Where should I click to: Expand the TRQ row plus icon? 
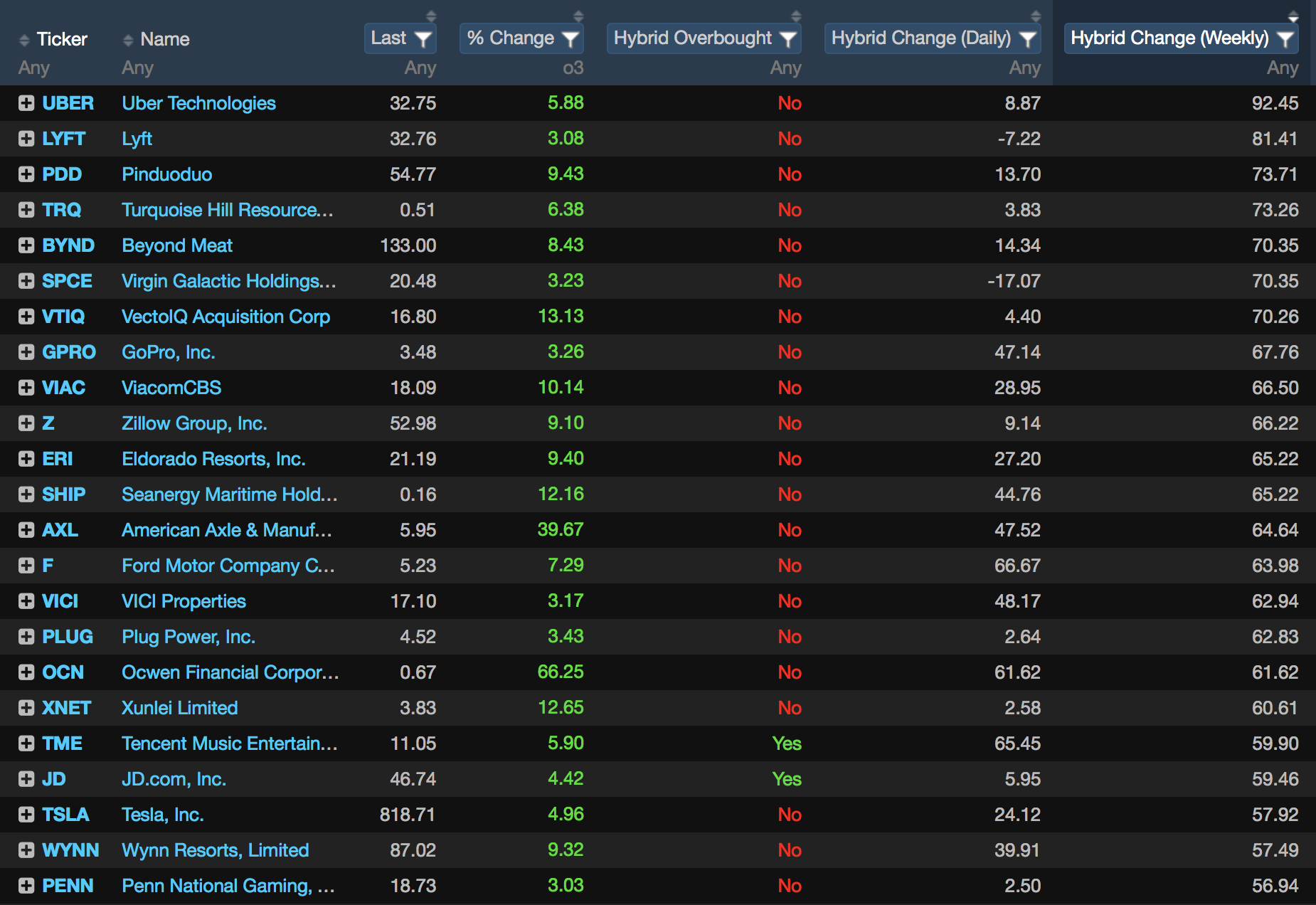pyautogui.click(x=26, y=210)
